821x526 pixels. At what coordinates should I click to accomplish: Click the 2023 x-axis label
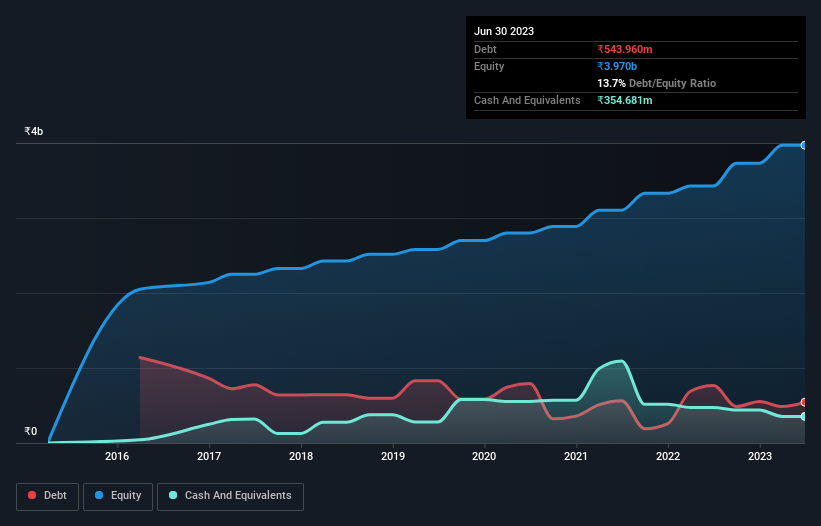coord(760,456)
